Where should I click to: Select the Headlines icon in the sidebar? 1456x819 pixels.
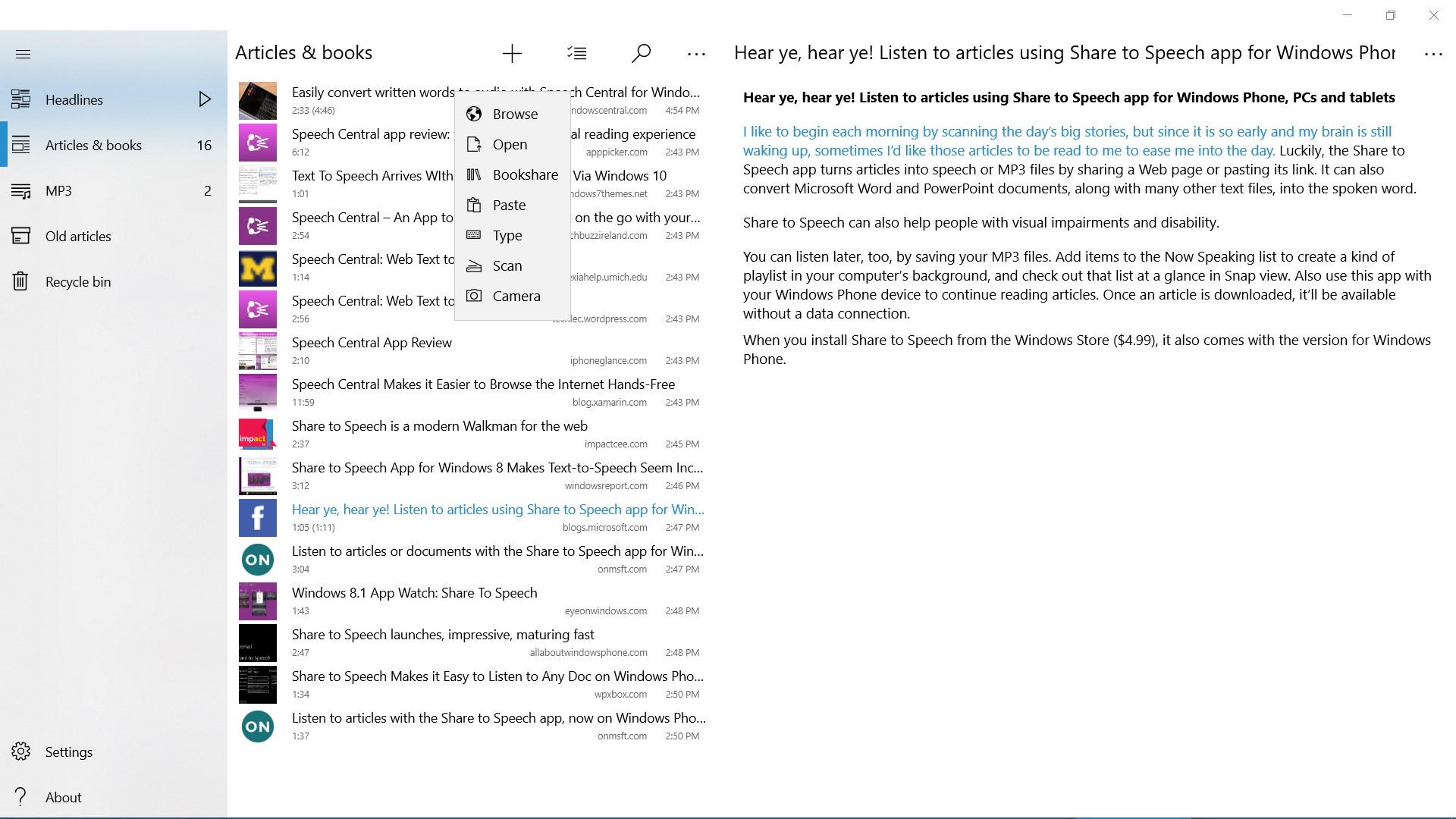point(22,99)
